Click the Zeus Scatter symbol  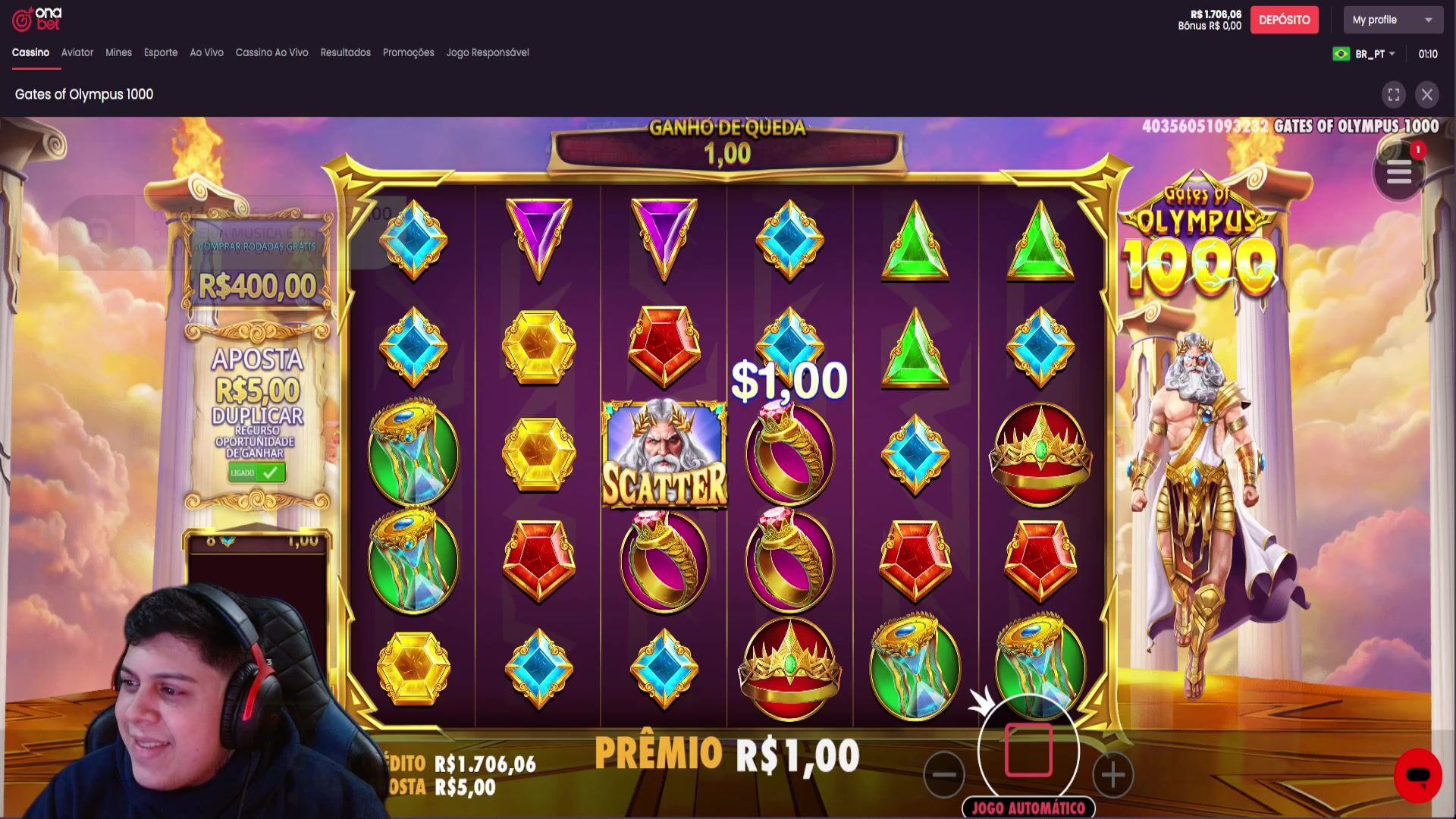664,453
